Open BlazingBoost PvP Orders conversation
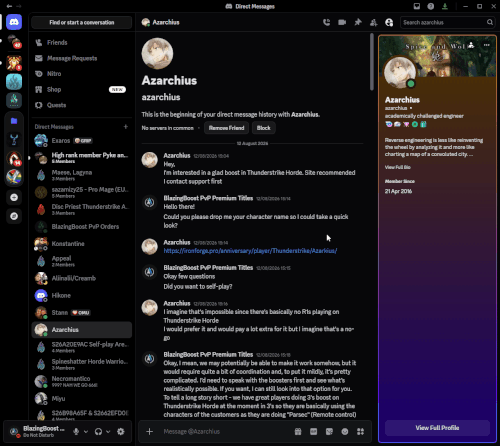The width and height of the screenshot is (500, 446). point(82,226)
